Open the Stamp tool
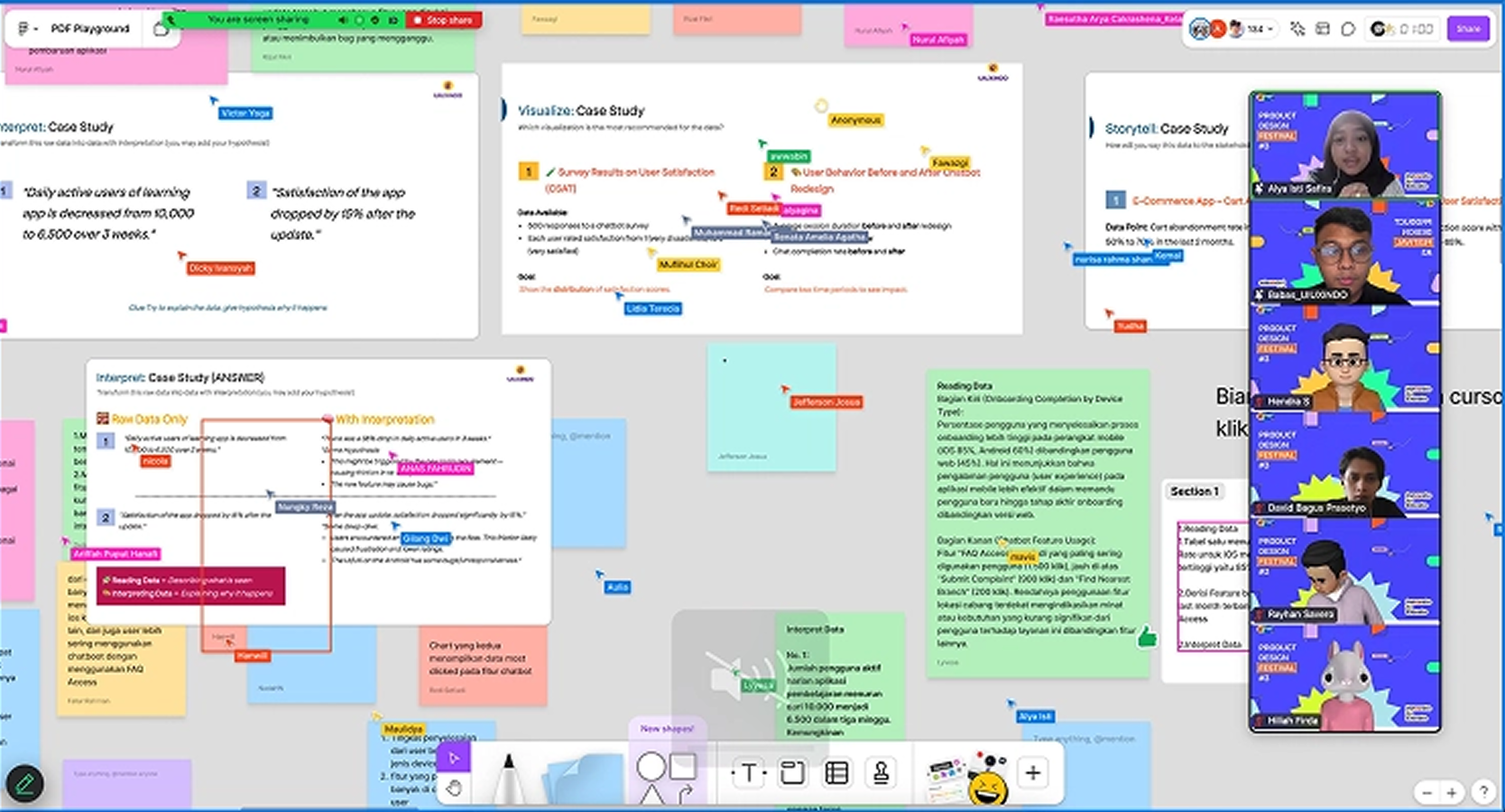The height and width of the screenshot is (812, 1505). 881,773
